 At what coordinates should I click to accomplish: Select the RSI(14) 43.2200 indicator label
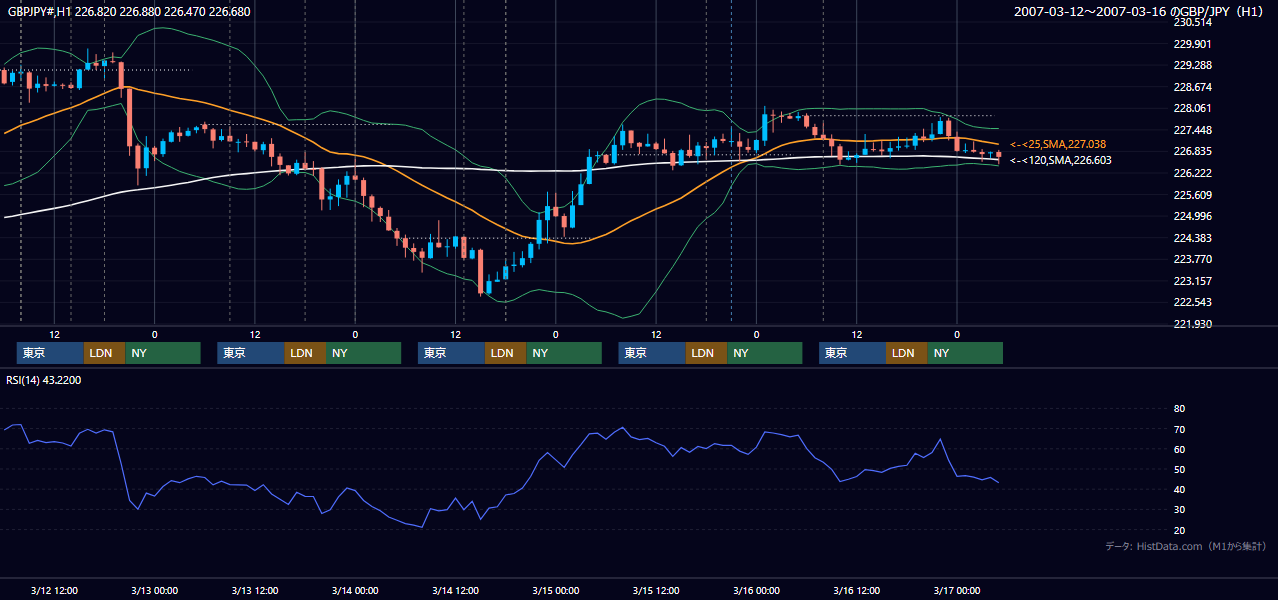point(44,380)
